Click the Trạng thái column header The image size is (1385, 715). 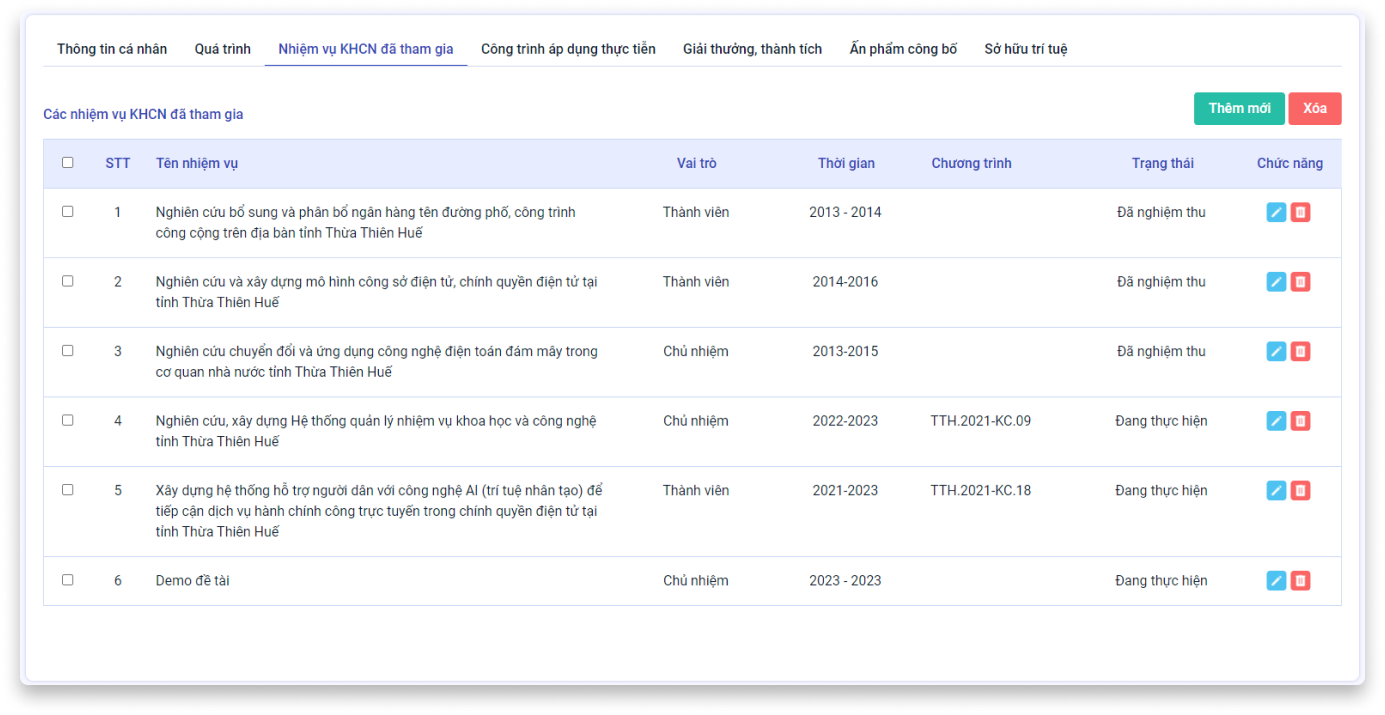pos(1162,163)
